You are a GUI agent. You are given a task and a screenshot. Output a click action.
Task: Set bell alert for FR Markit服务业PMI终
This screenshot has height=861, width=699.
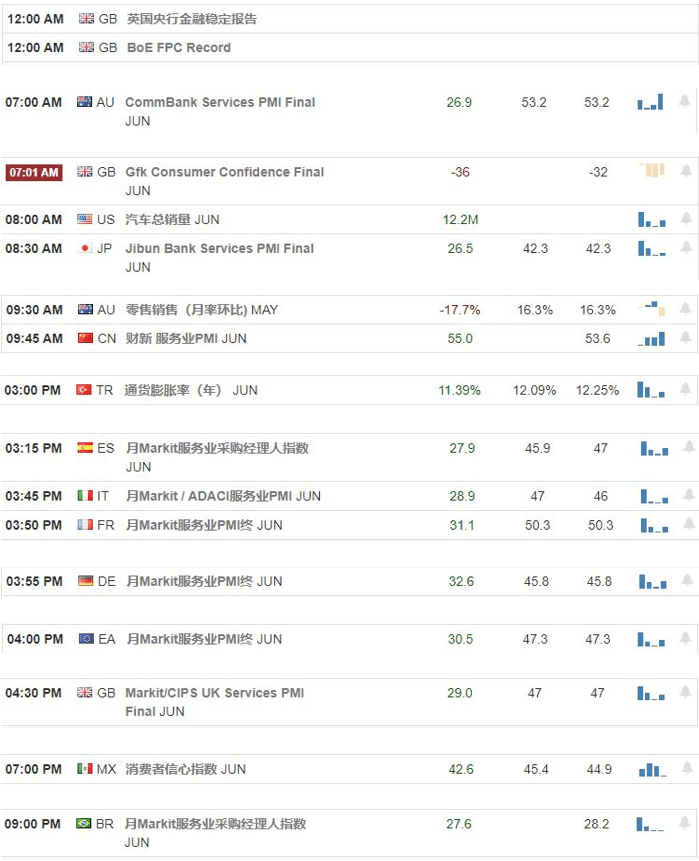click(689, 524)
